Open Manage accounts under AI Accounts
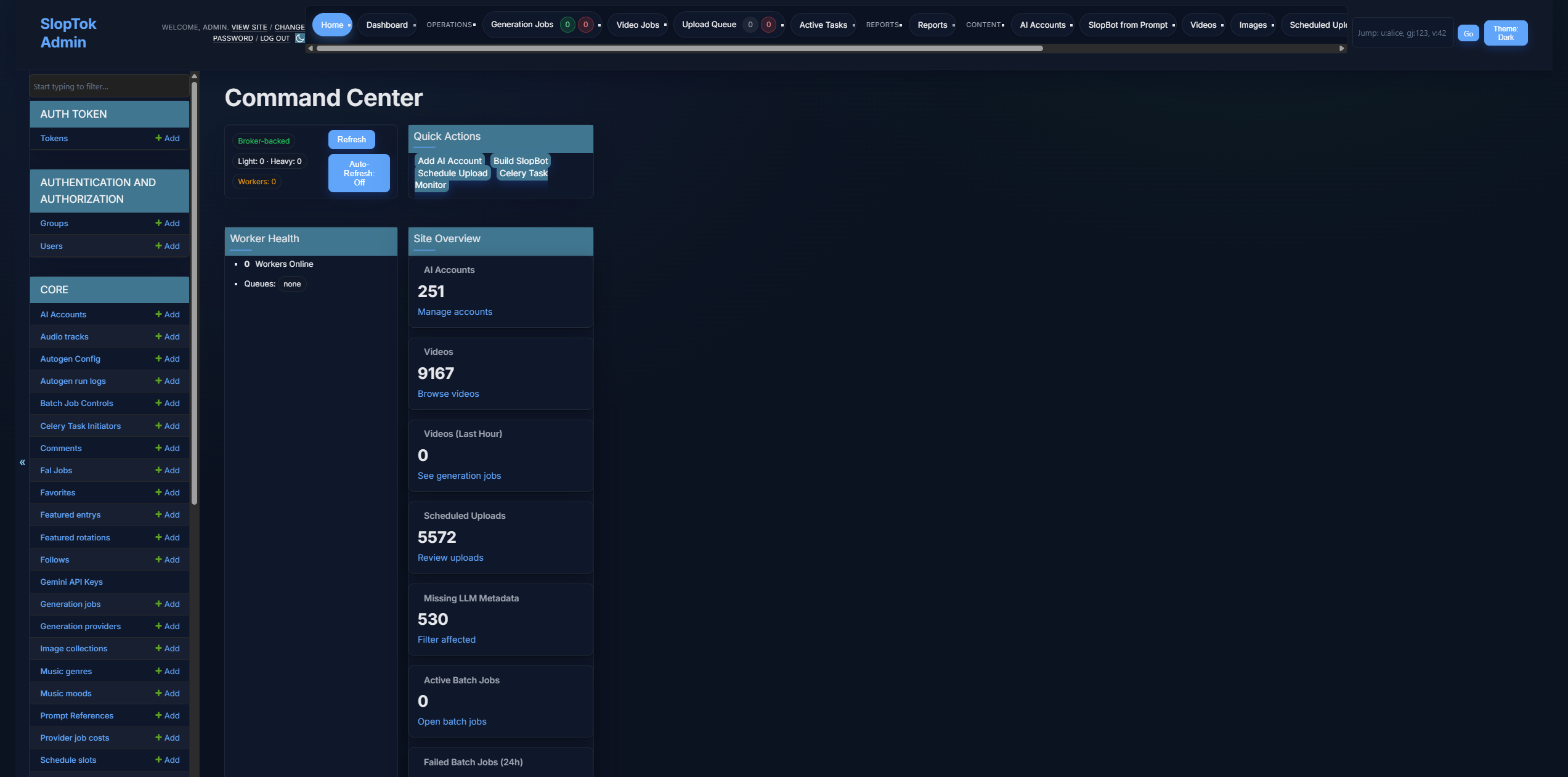Image resolution: width=1568 pixels, height=777 pixels. pyautogui.click(x=455, y=312)
